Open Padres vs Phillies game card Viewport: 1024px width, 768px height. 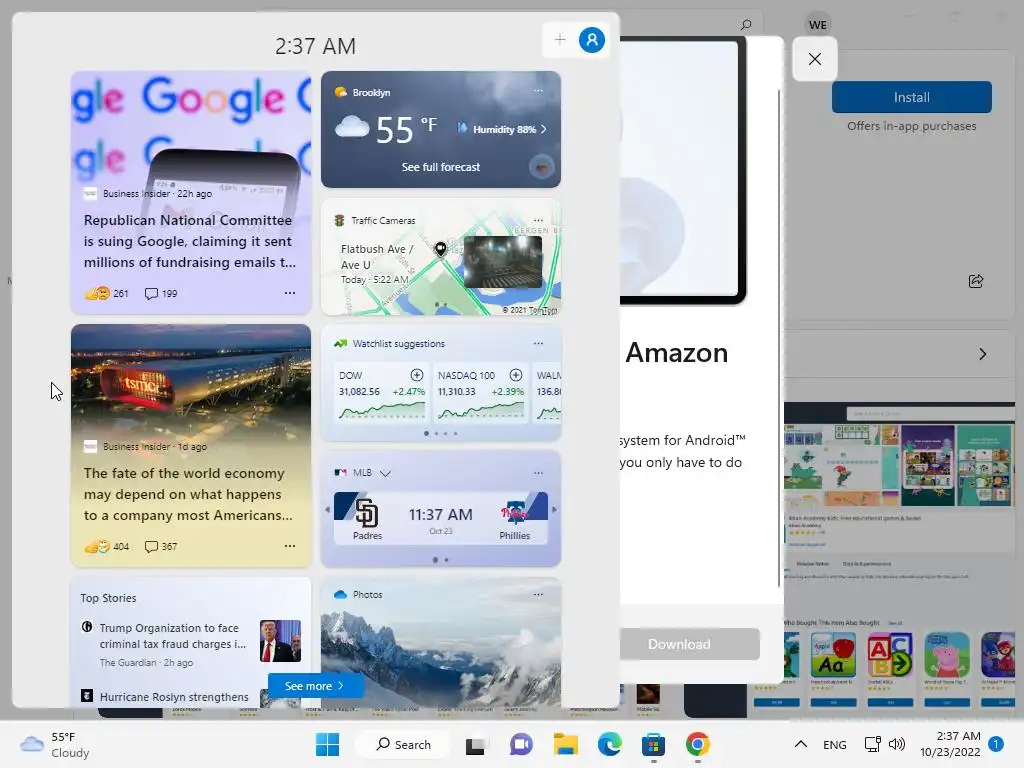coord(441,518)
